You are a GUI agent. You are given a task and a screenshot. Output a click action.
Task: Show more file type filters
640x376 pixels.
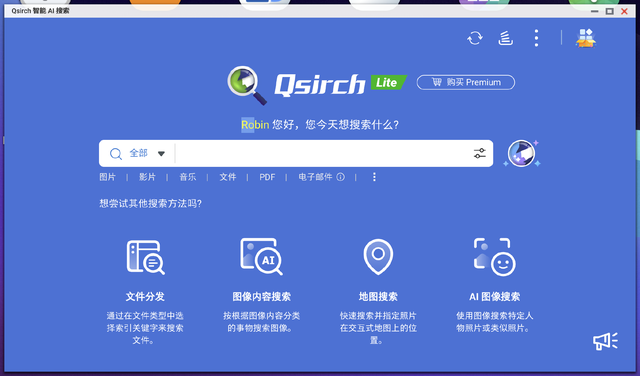click(374, 177)
